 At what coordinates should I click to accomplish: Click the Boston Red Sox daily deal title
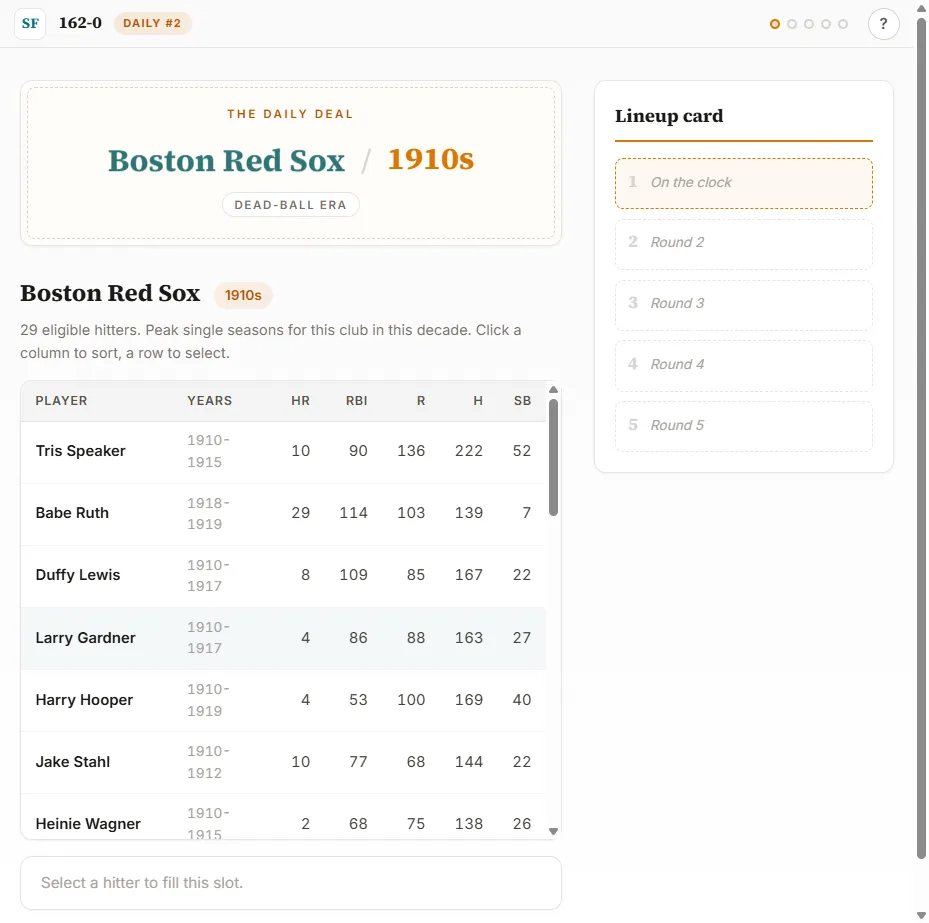click(226, 161)
